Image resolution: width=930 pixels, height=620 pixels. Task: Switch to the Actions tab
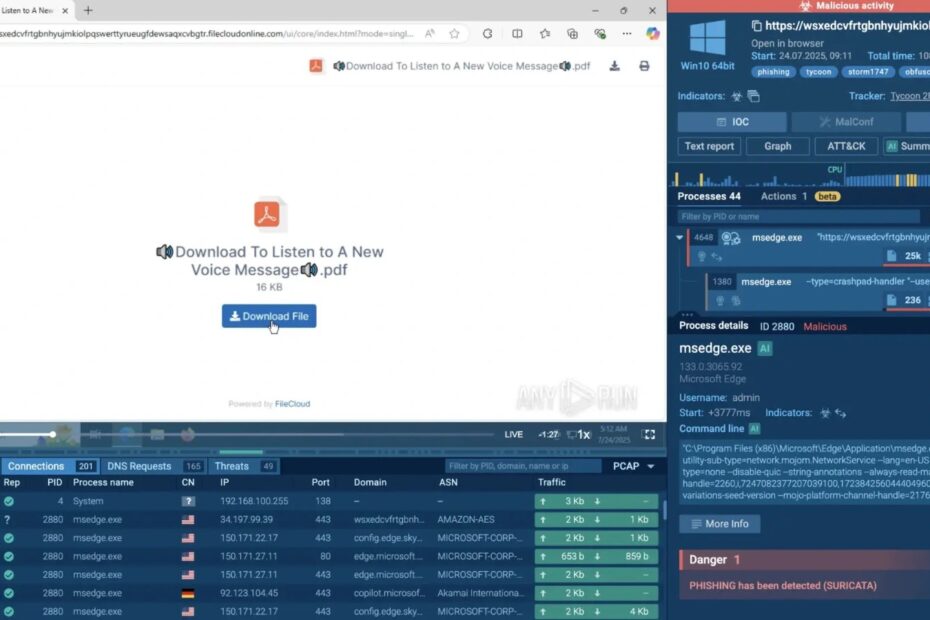pos(784,196)
